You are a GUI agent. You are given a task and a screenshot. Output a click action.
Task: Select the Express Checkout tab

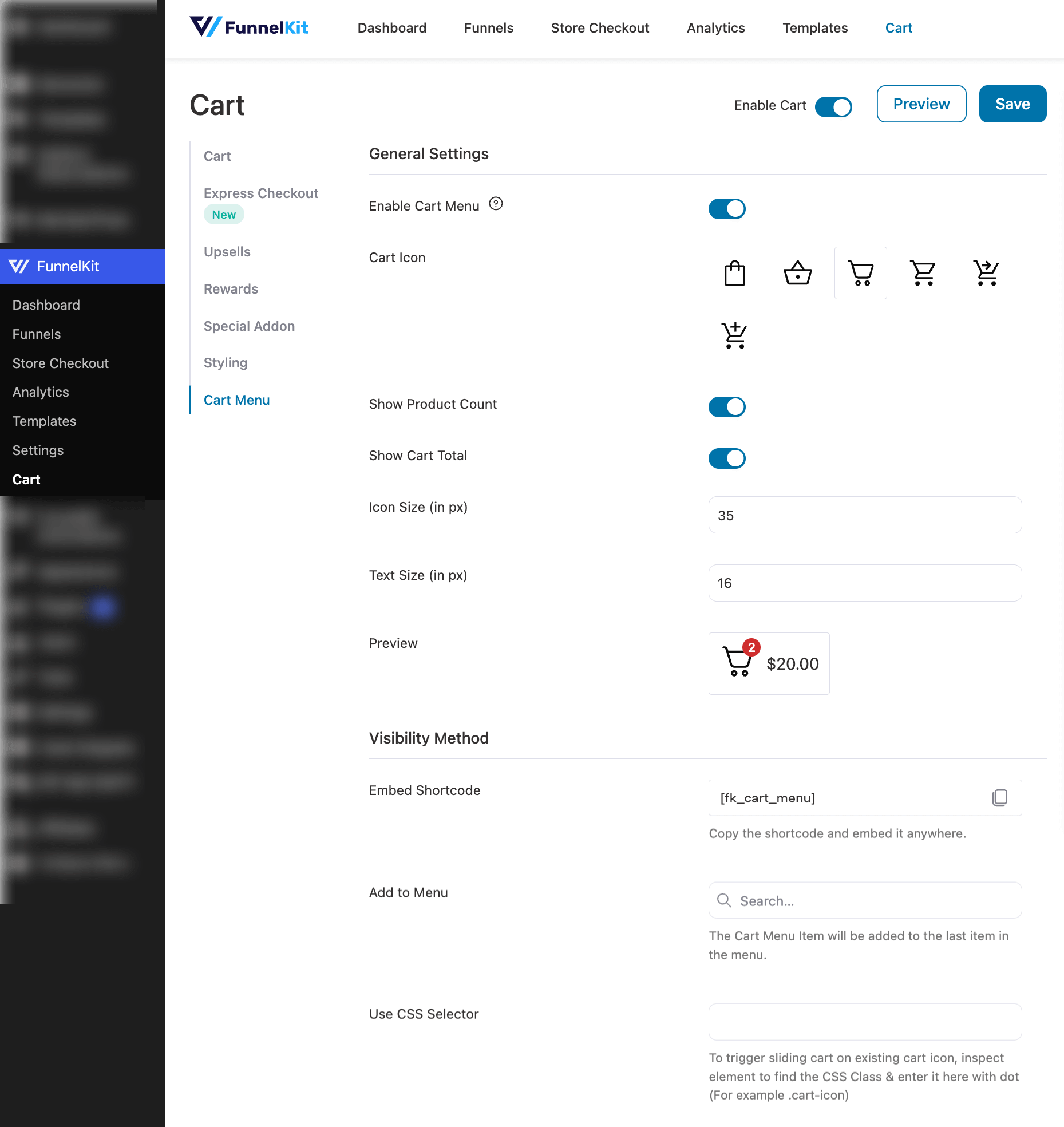click(x=261, y=193)
